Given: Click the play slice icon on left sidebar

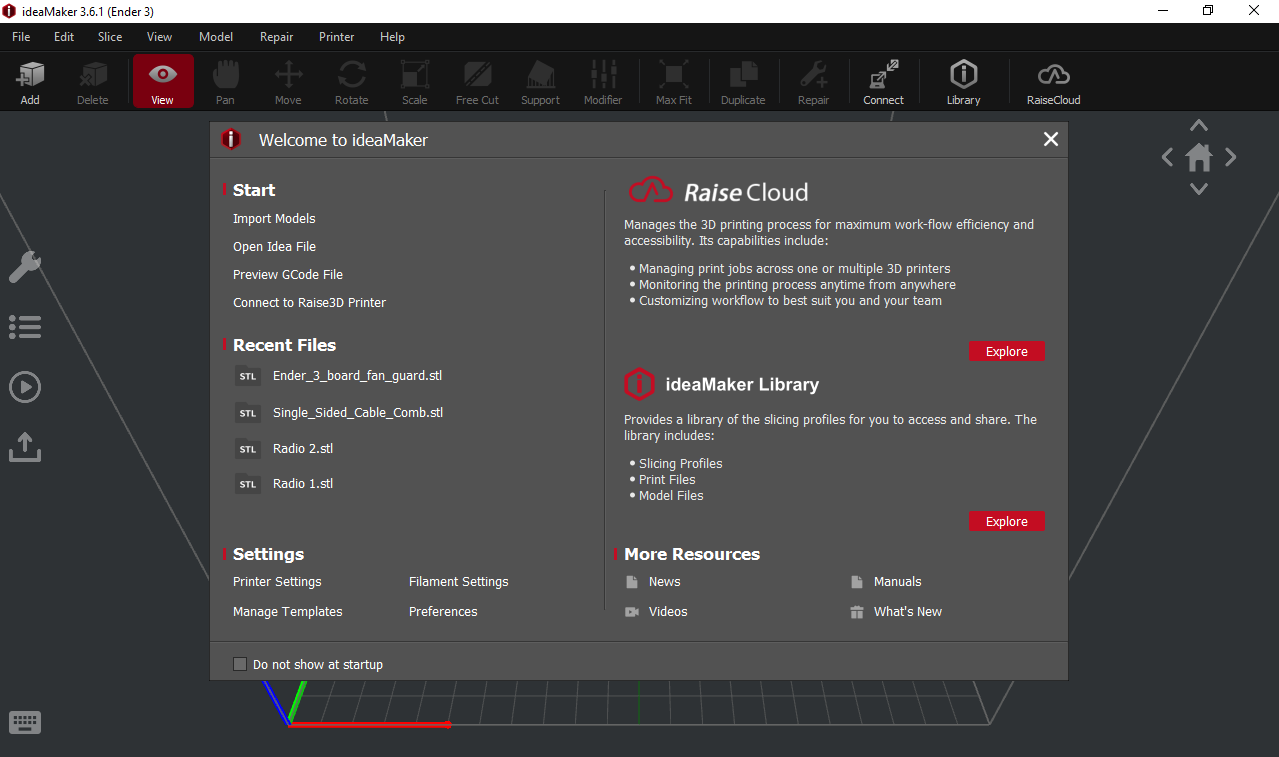Looking at the screenshot, I should tap(25, 387).
